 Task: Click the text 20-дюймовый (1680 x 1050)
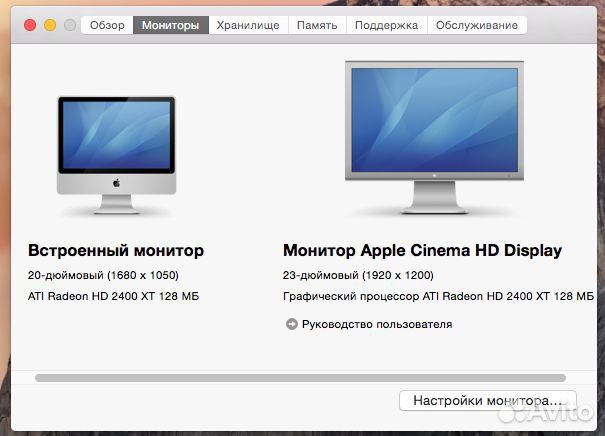coord(103,275)
